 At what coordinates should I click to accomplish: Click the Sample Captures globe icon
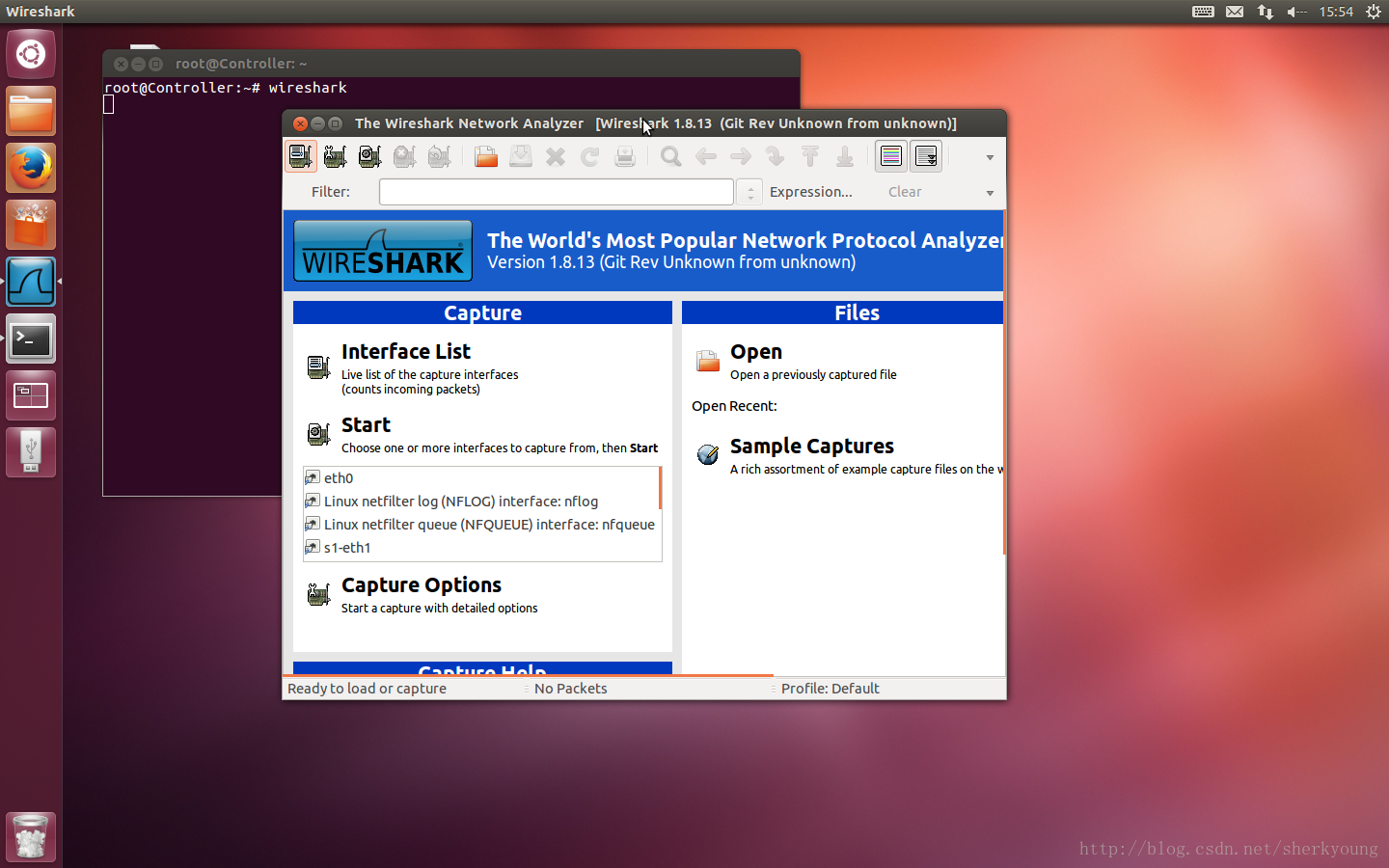pos(708,454)
